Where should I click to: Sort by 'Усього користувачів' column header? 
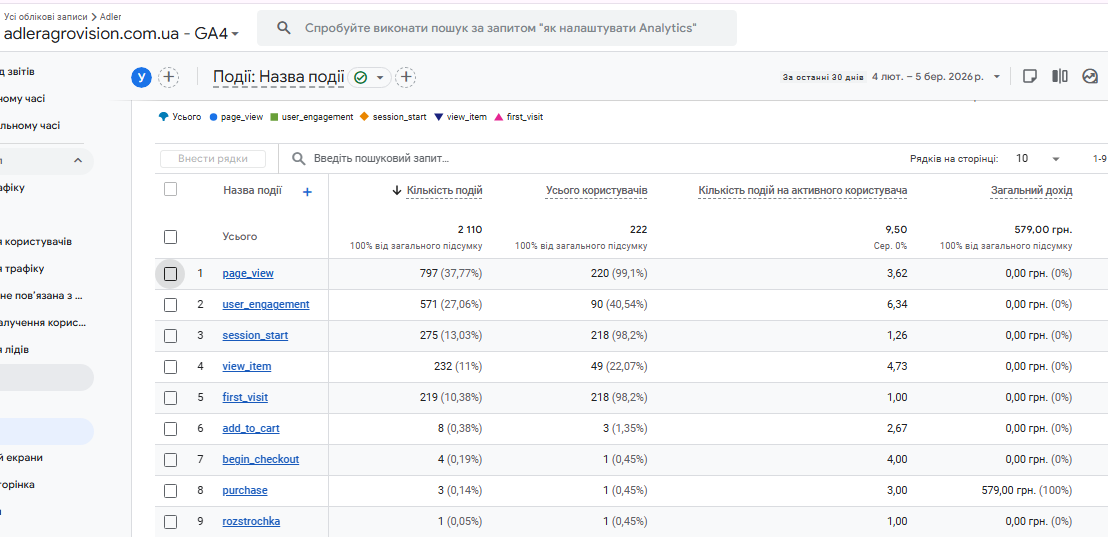click(596, 191)
